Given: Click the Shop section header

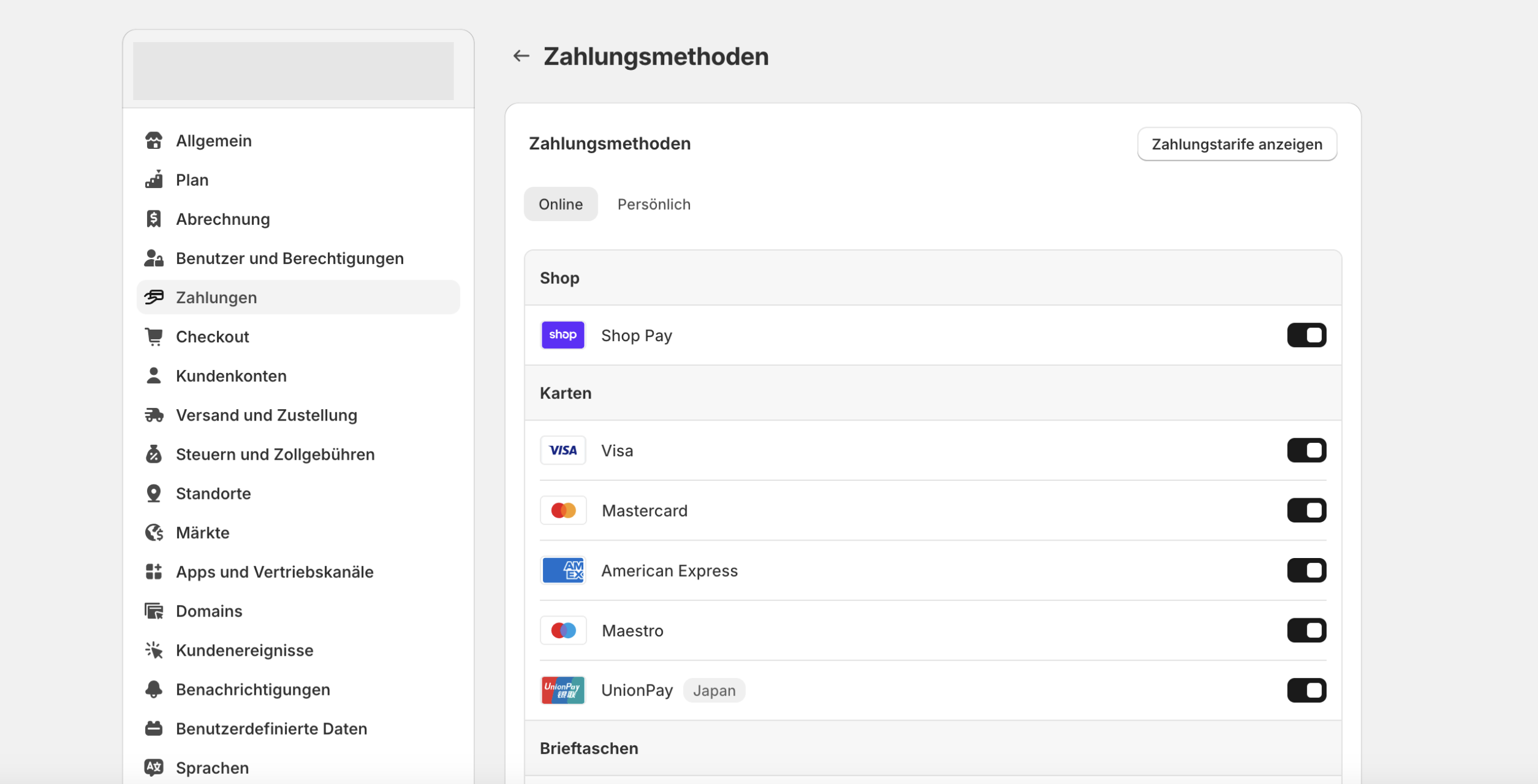Looking at the screenshot, I should [933, 278].
